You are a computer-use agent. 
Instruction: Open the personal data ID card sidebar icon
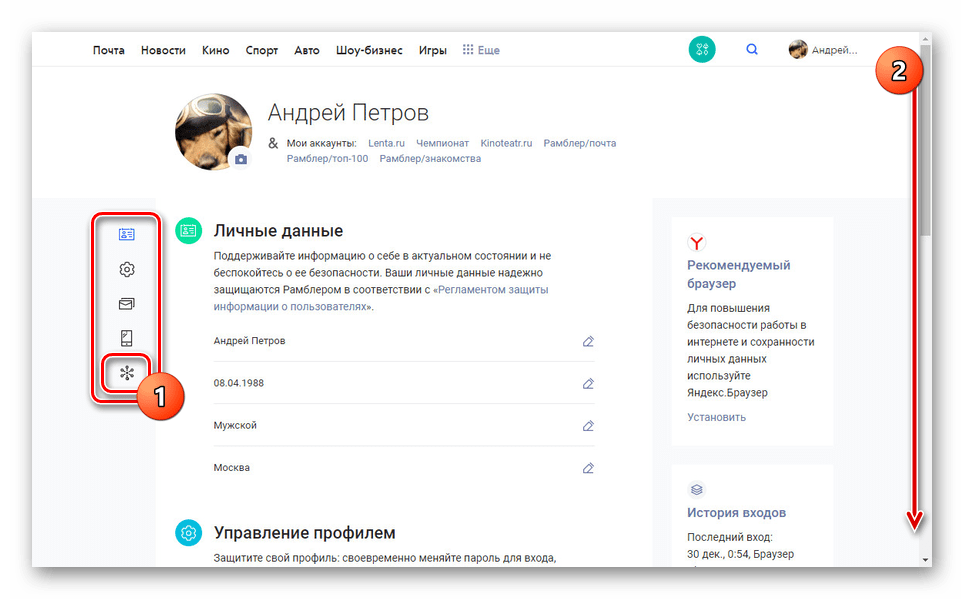point(124,232)
